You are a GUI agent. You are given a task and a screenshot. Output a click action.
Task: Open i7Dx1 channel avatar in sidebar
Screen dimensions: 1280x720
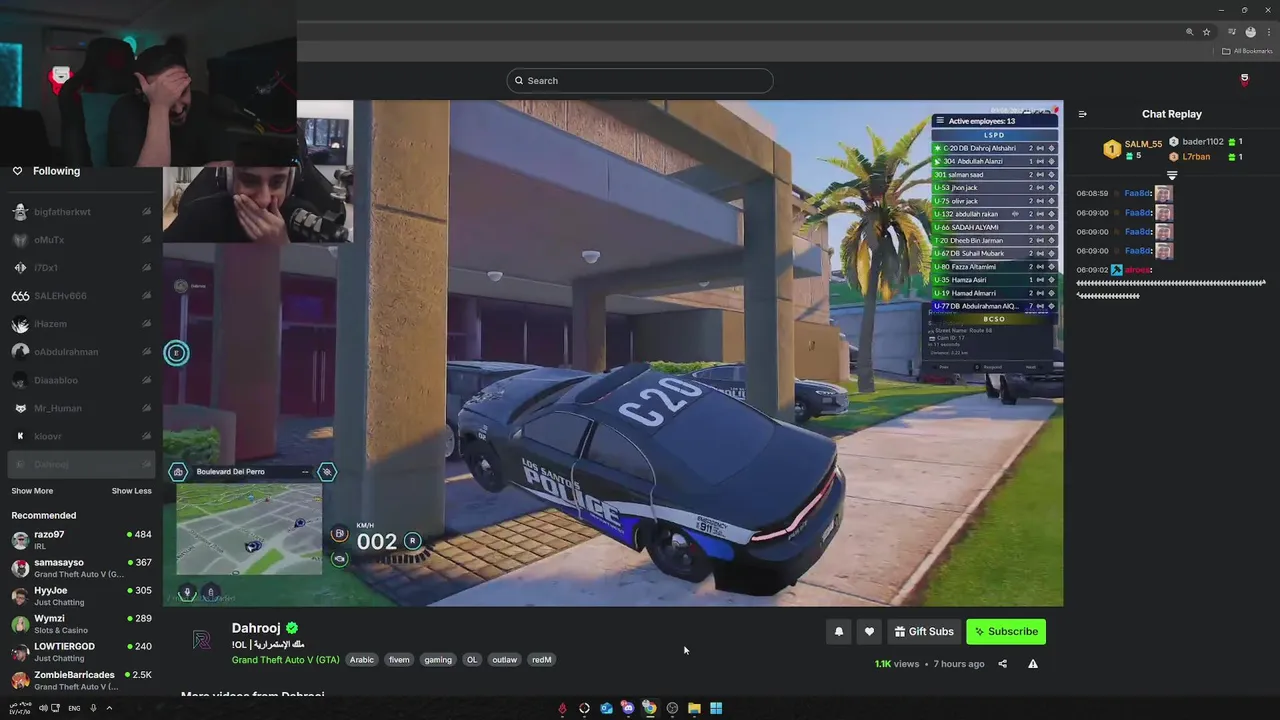(20, 268)
